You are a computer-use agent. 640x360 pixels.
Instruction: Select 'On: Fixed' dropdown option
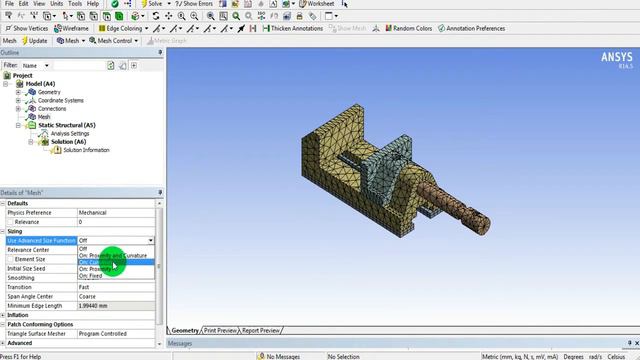coord(116,276)
